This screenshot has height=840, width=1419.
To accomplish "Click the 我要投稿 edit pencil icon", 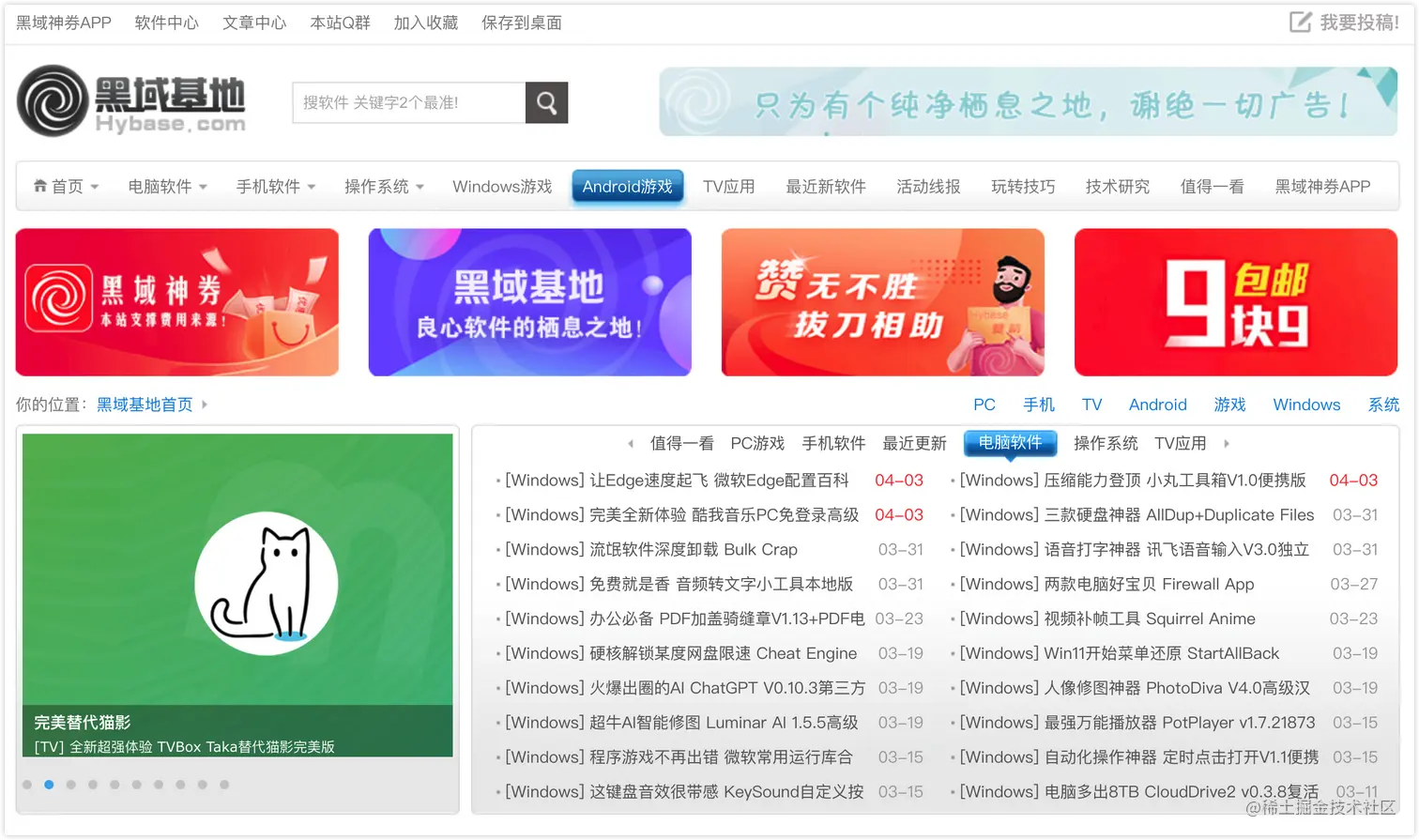I will point(1300,22).
